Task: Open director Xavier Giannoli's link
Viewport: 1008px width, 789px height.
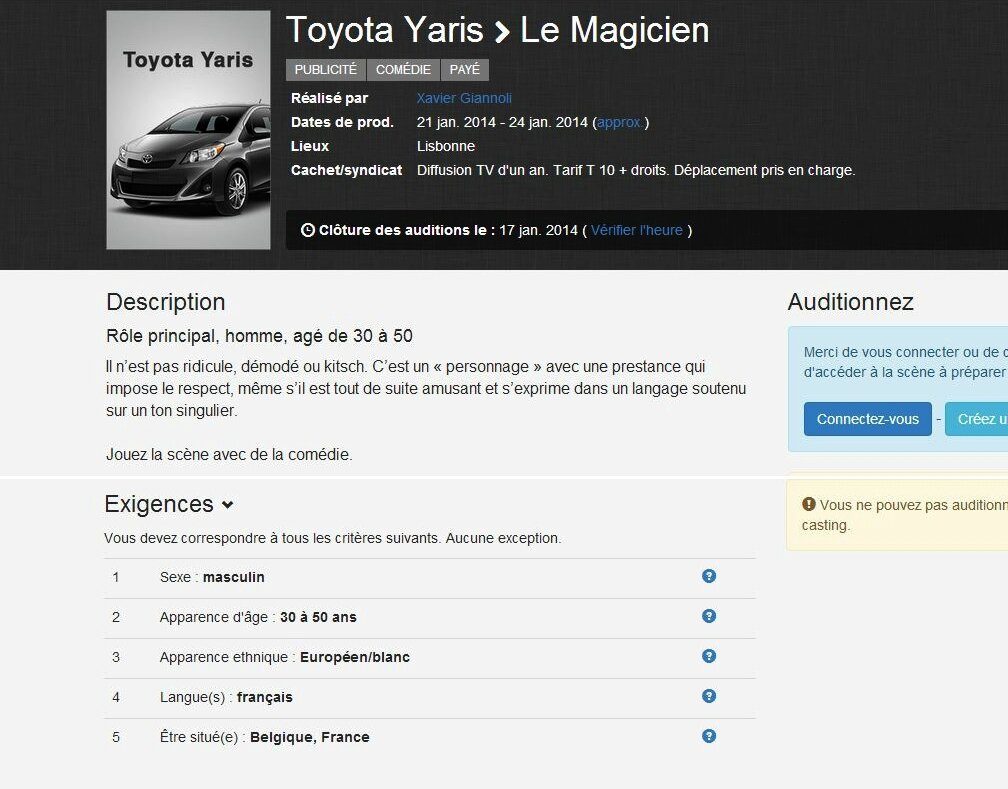Action: tap(464, 98)
